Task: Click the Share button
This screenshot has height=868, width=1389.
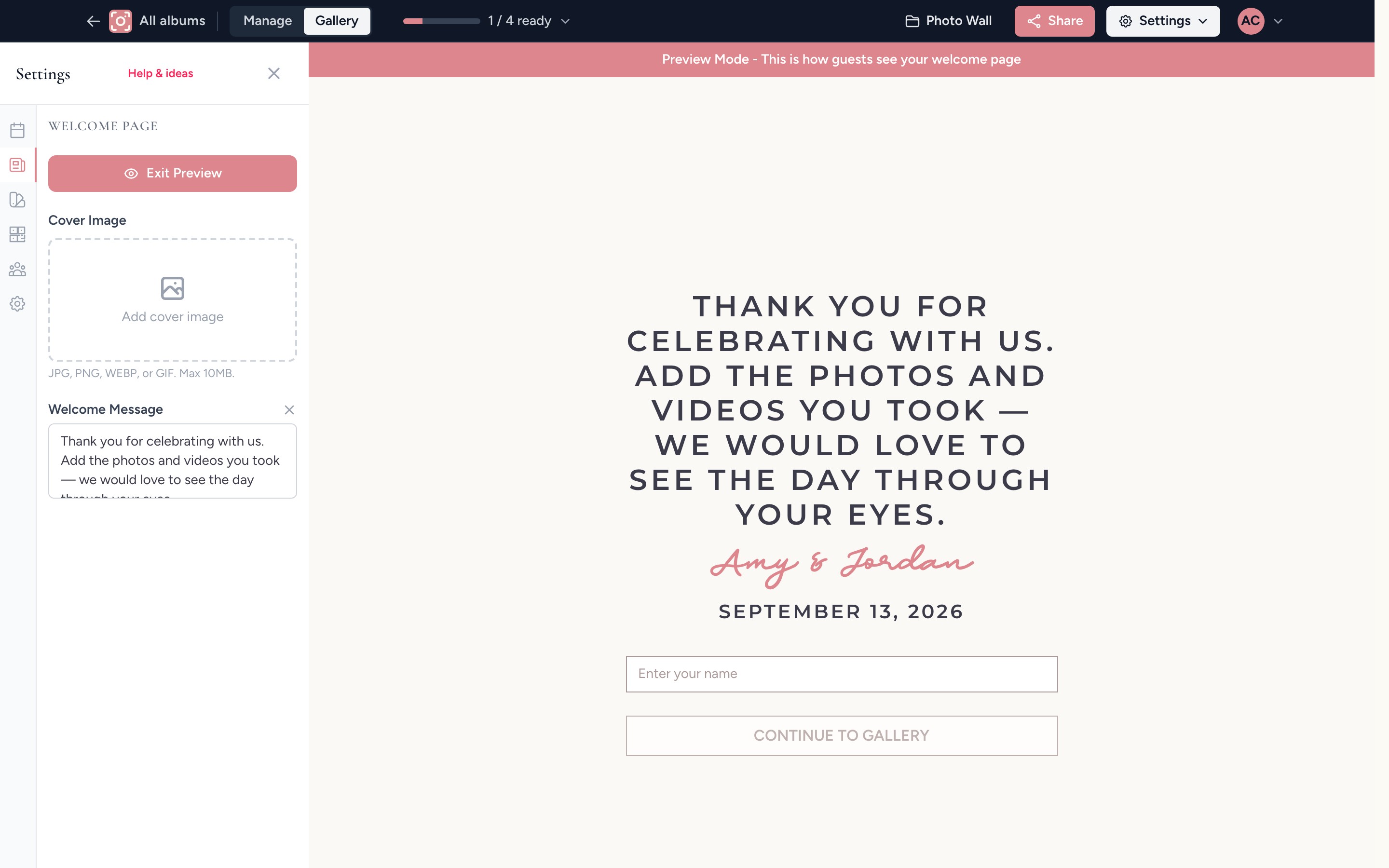Action: click(1054, 21)
